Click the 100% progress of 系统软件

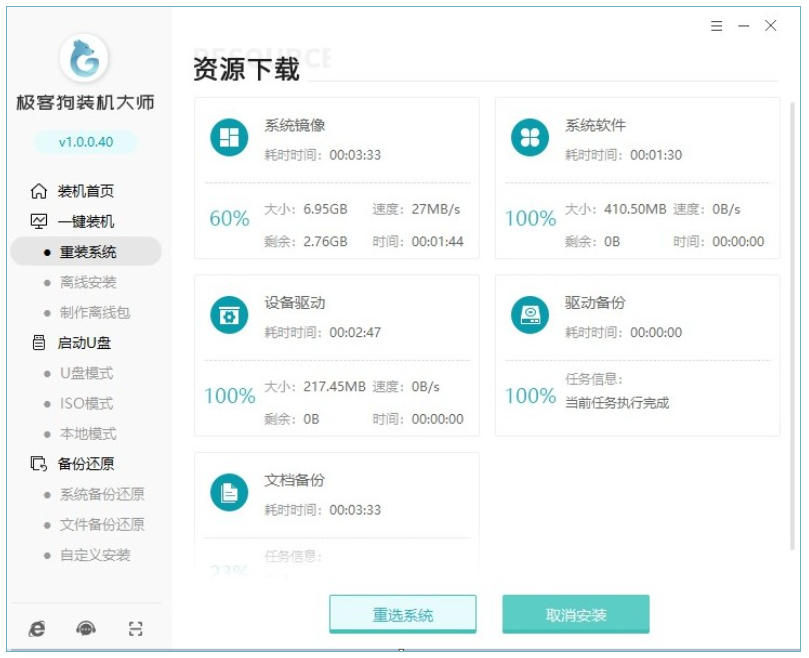(x=530, y=218)
